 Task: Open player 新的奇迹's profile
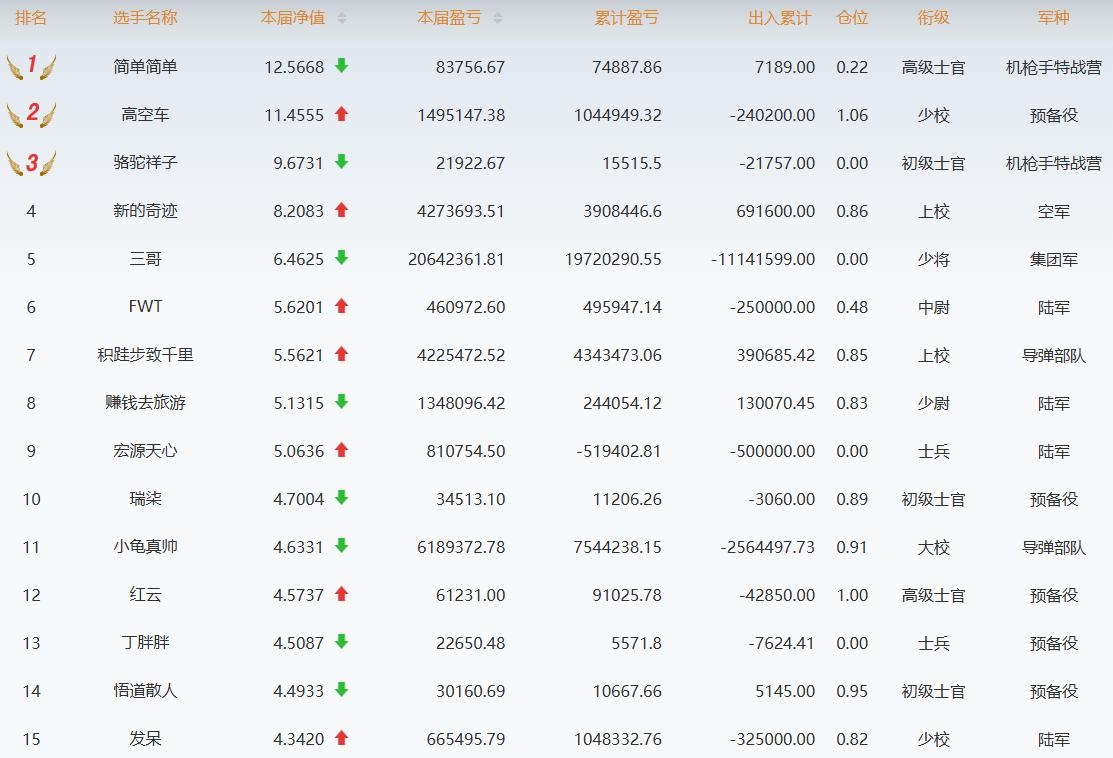click(145, 211)
